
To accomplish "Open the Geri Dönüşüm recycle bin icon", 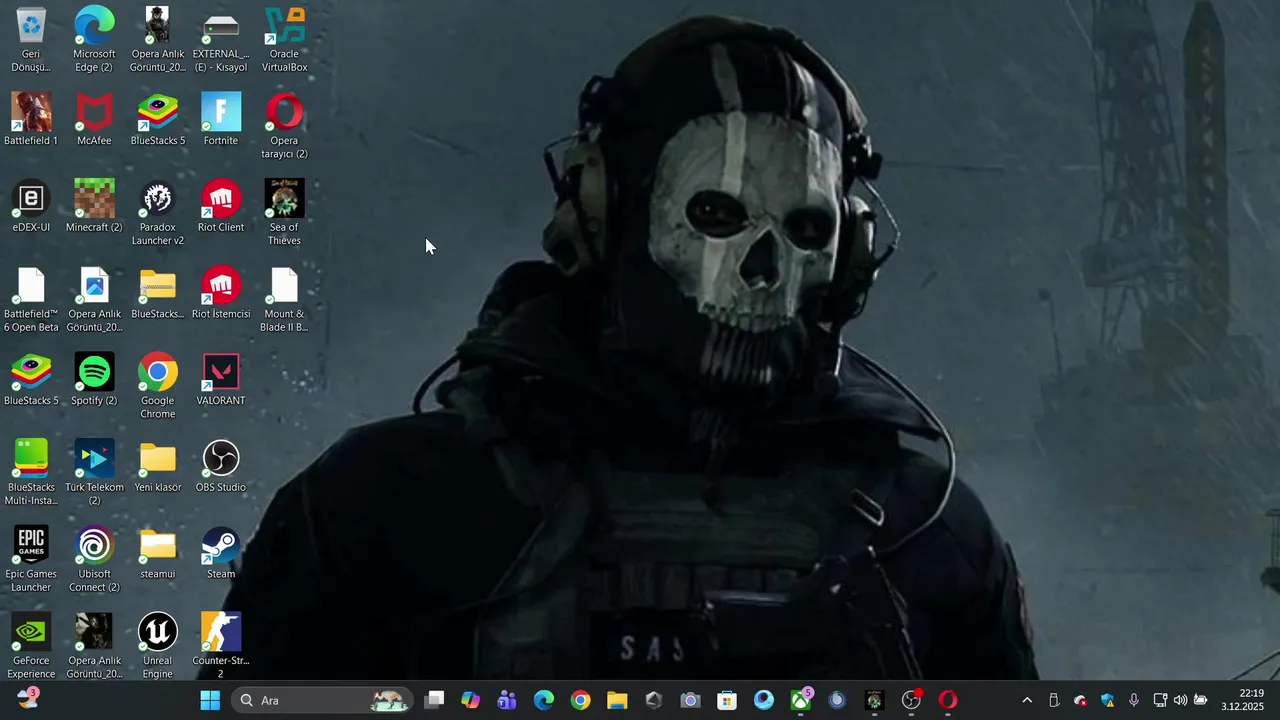I will [31, 40].
